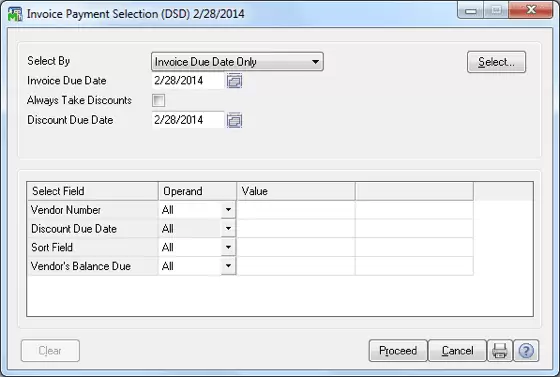The height and width of the screenshot is (377, 560).
Task: Click Vendor Number second value cell
Action: [x=415, y=210]
